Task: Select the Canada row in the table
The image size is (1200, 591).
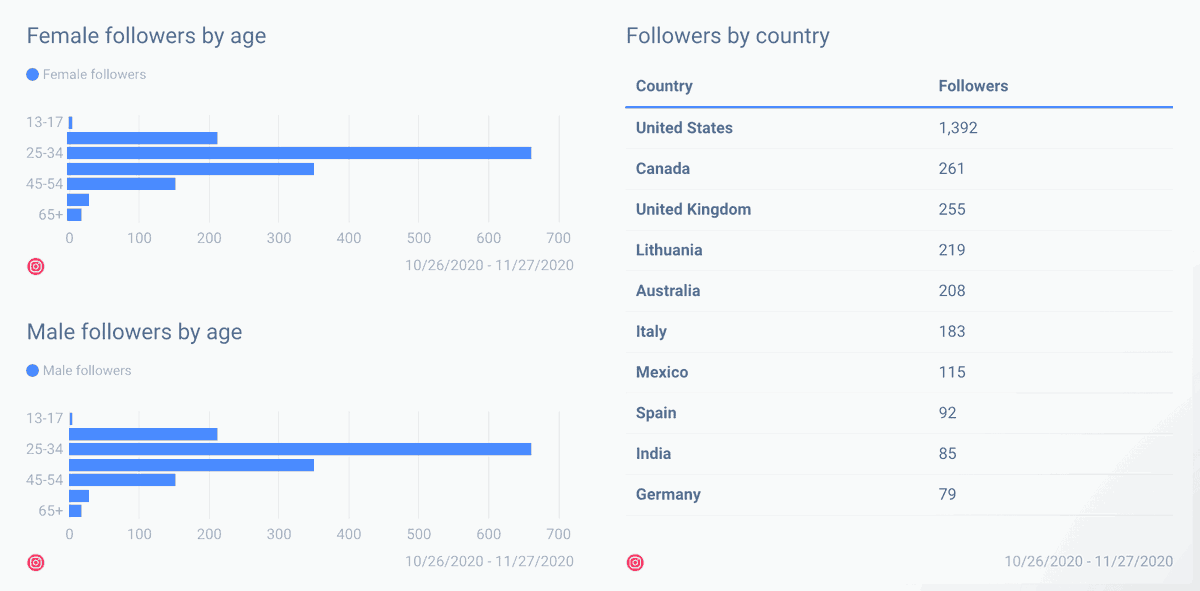Action: pos(850,168)
